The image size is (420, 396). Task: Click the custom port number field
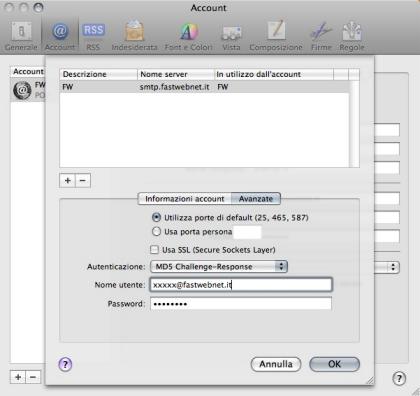(x=247, y=232)
